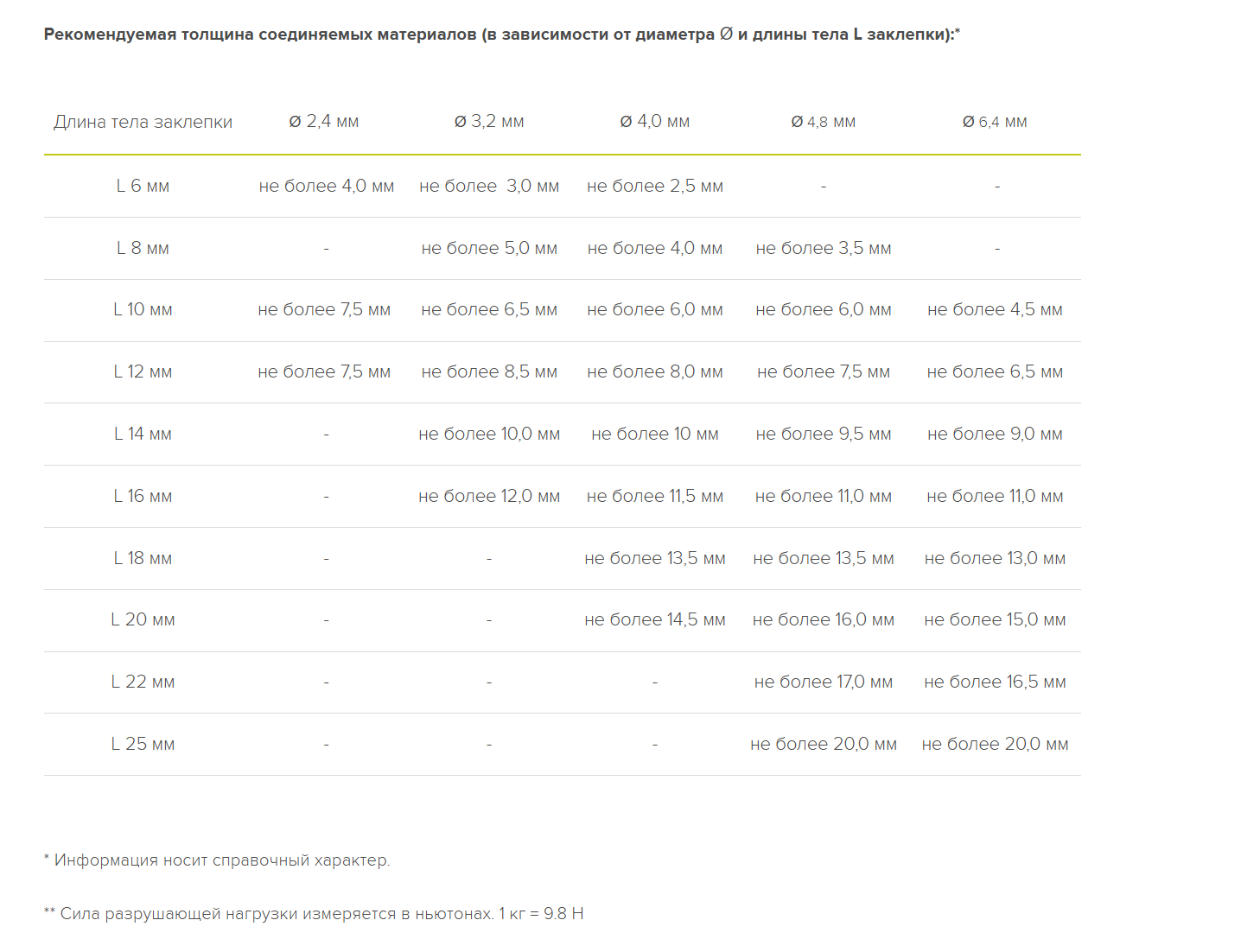Select the Ø 2,4 мм column header

point(324,122)
